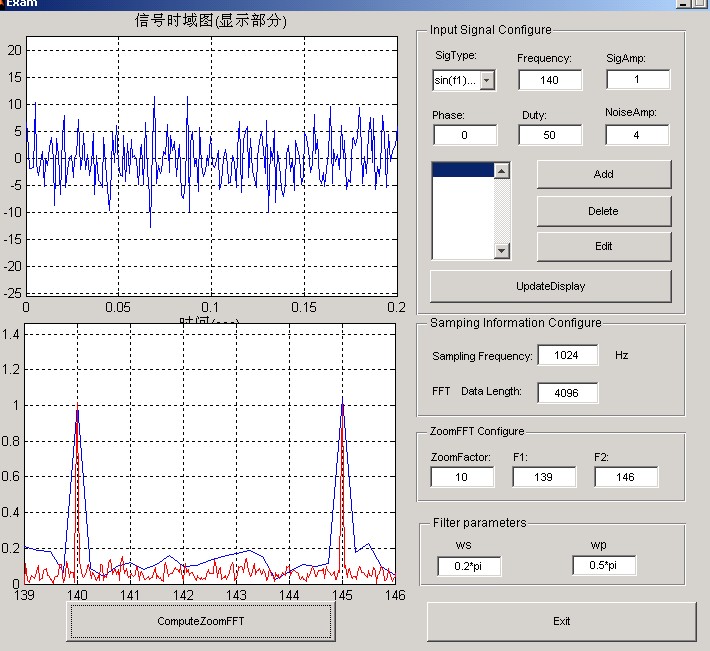
Task: Click the signal list scroll up arrow
Action: [502, 171]
